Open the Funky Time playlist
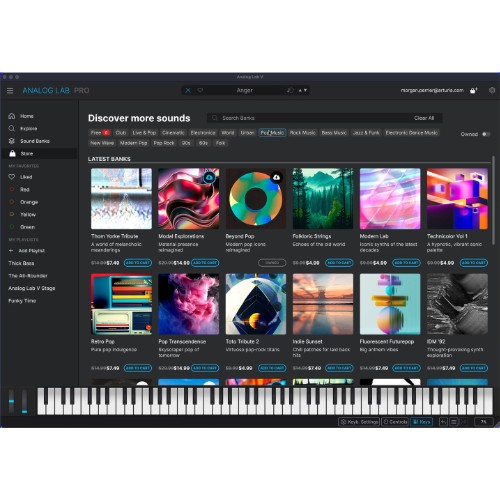The width and height of the screenshot is (500, 500). click(22, 301)
